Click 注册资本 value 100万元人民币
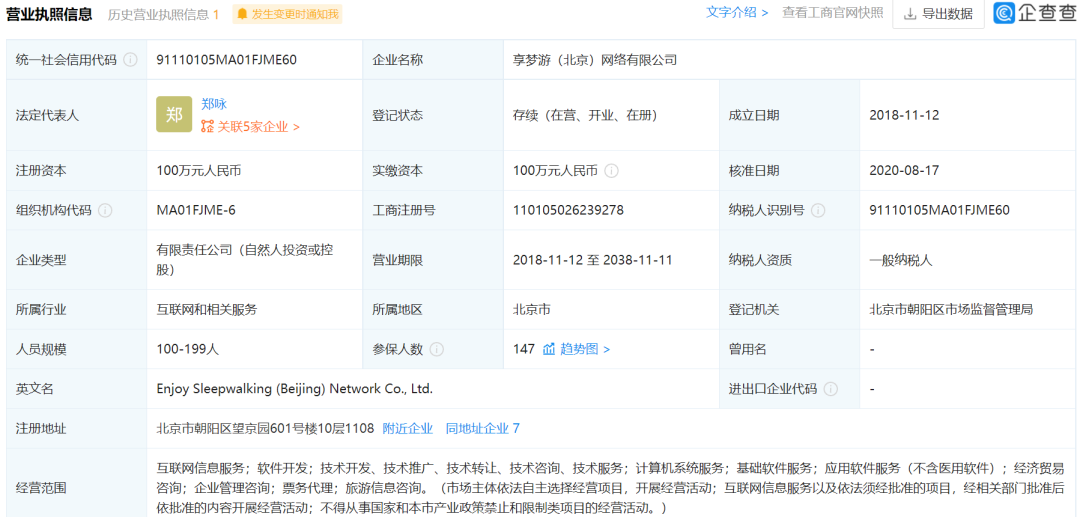The height and width of the screenshot is (517, 1080). (198, 171)
